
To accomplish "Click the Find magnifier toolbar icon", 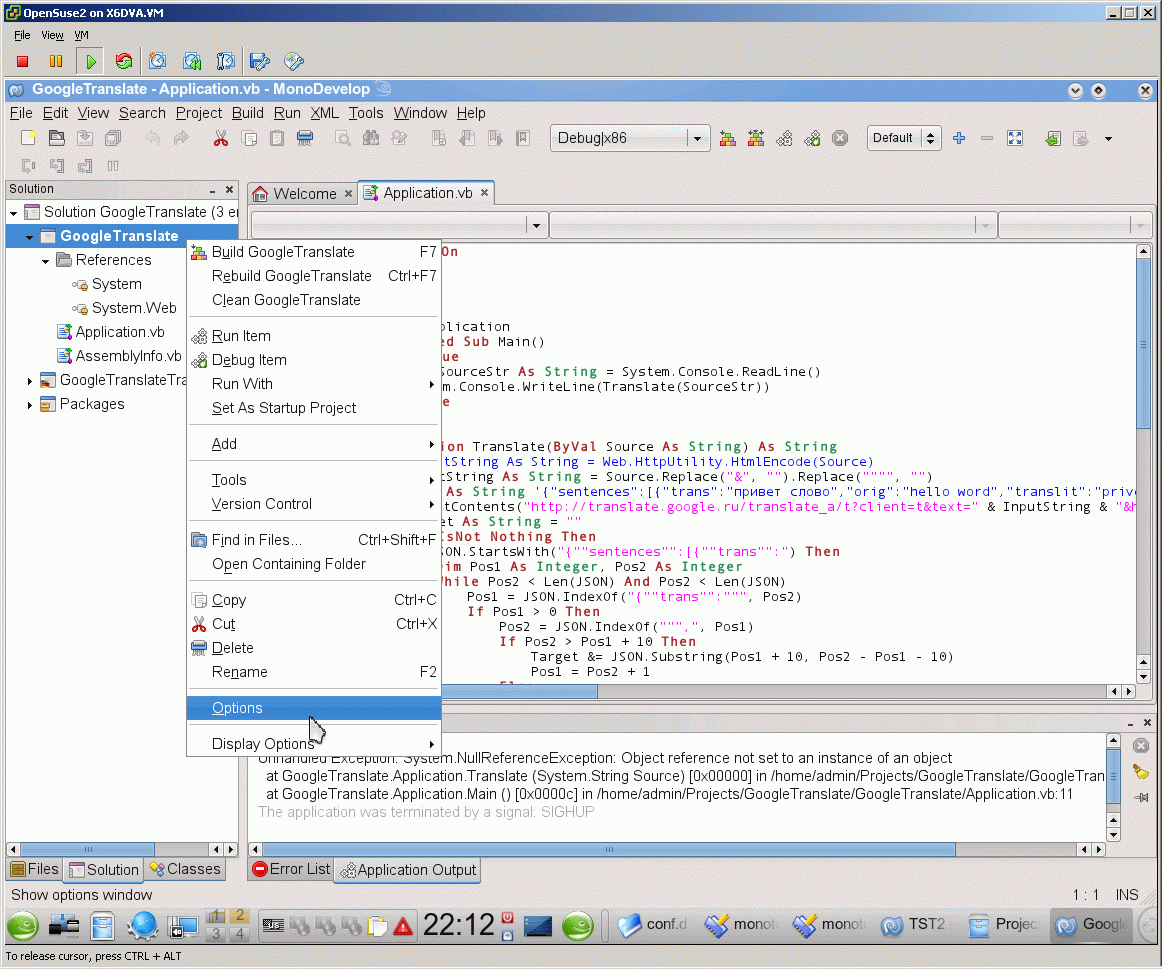I will click(x=342, y=138).
